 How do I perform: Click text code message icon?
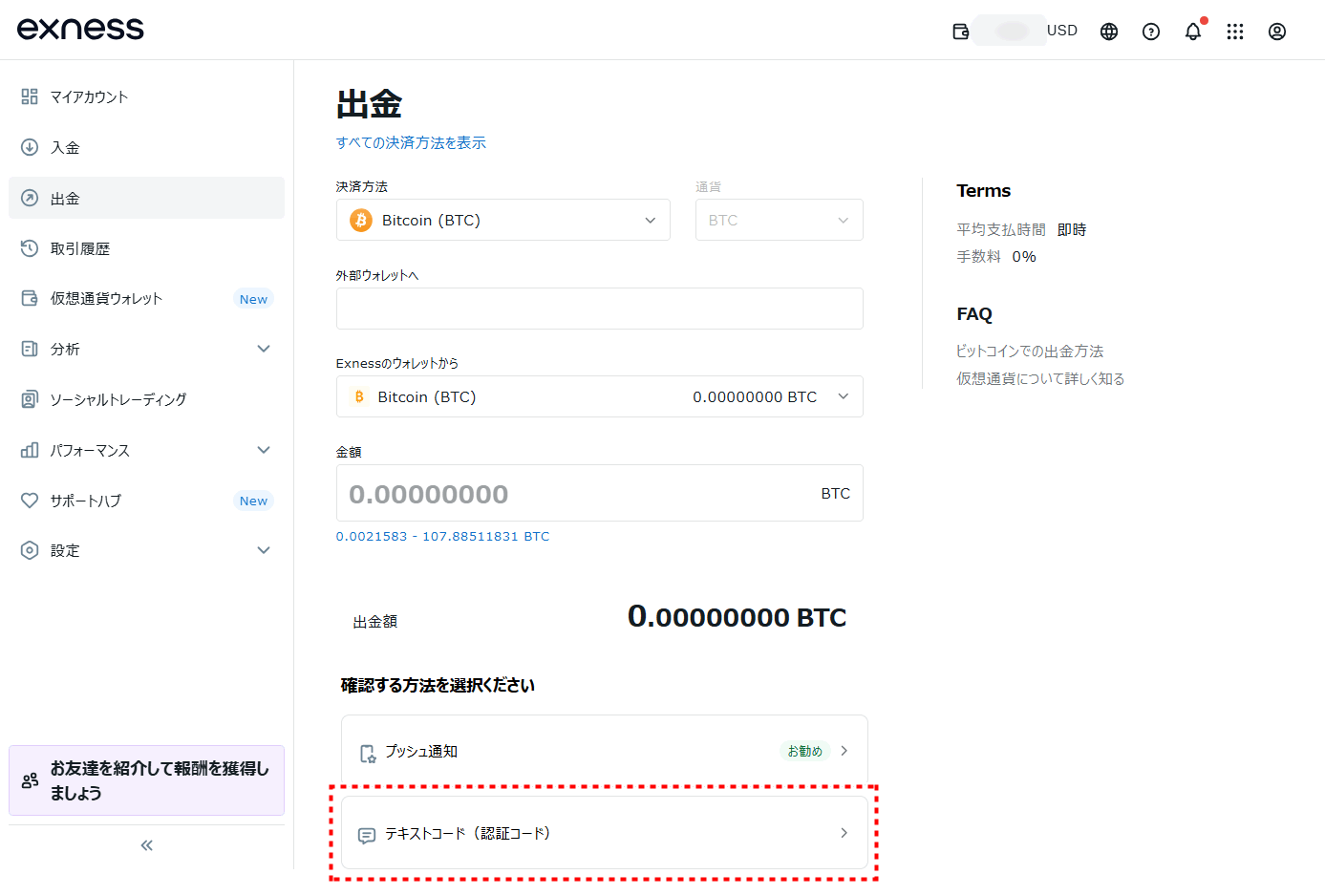tap(367, 836)
